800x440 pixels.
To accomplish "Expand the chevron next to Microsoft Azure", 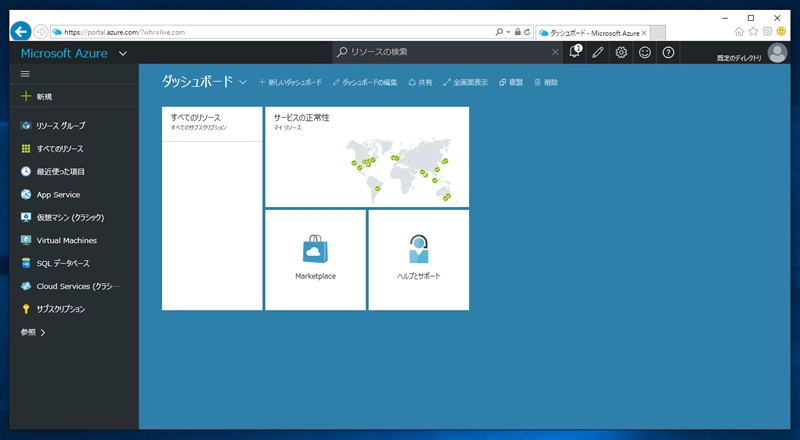I will [123, 53].
